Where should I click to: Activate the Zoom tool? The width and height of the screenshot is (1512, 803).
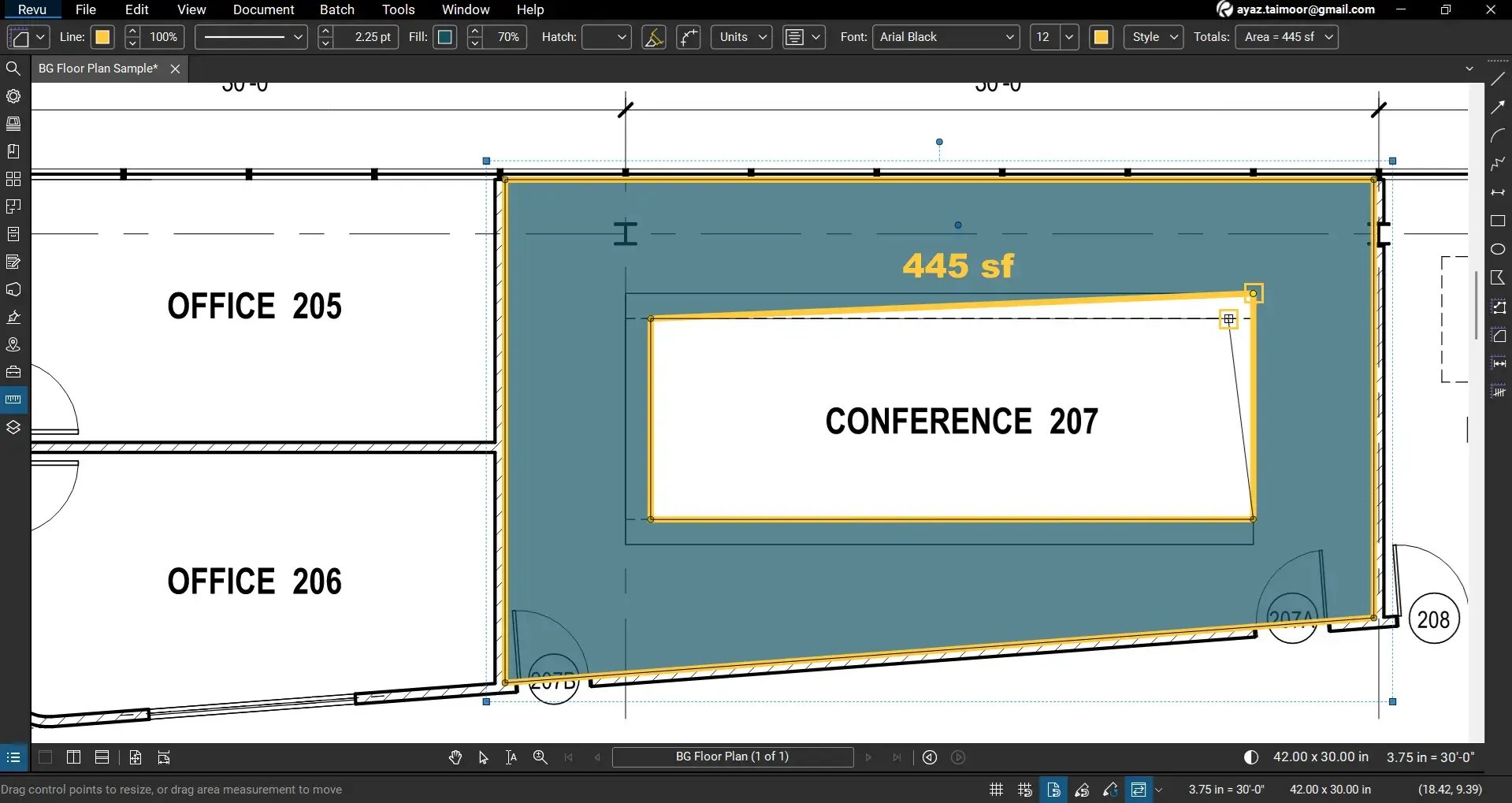(540, 757)
